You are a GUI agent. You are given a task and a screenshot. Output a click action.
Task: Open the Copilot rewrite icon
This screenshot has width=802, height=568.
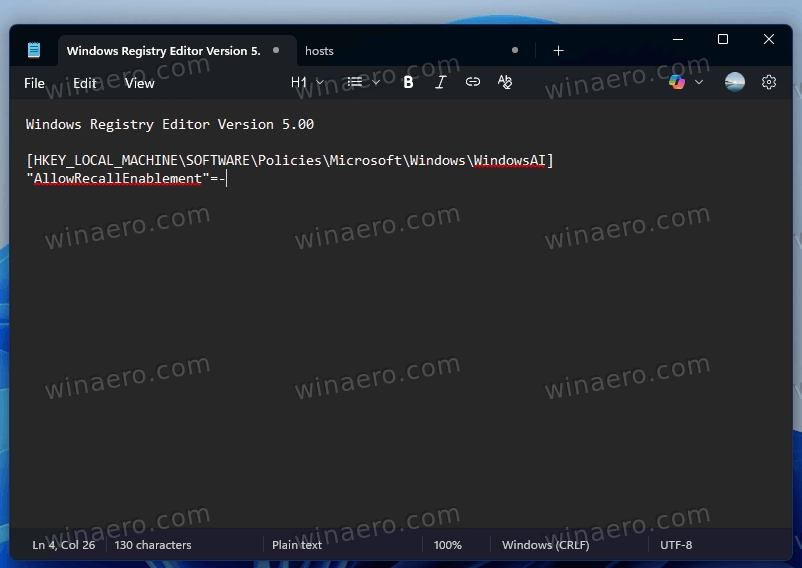click(x=677, y=82)
